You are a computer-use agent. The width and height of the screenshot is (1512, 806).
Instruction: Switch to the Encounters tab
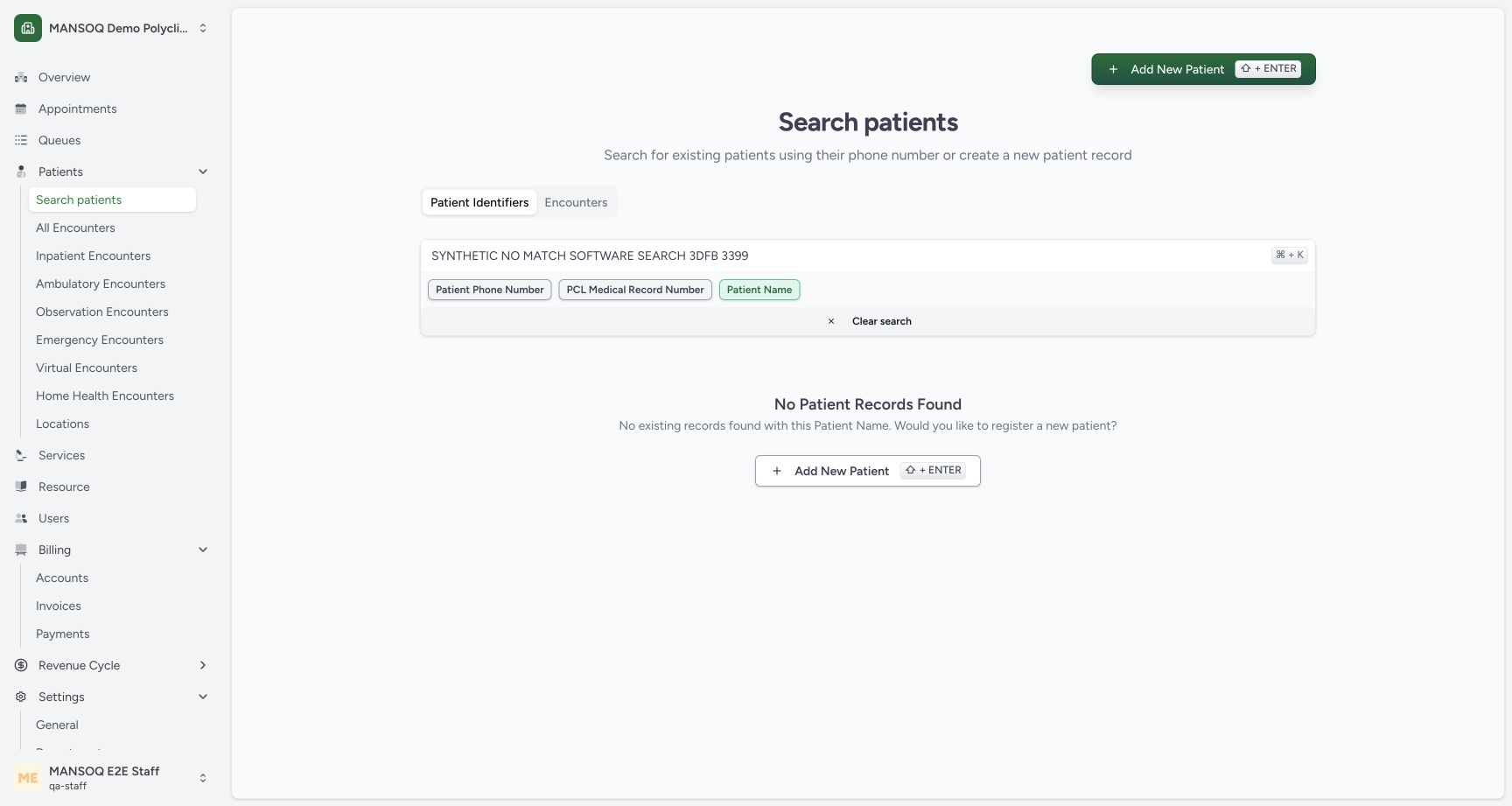click(576, 202)
